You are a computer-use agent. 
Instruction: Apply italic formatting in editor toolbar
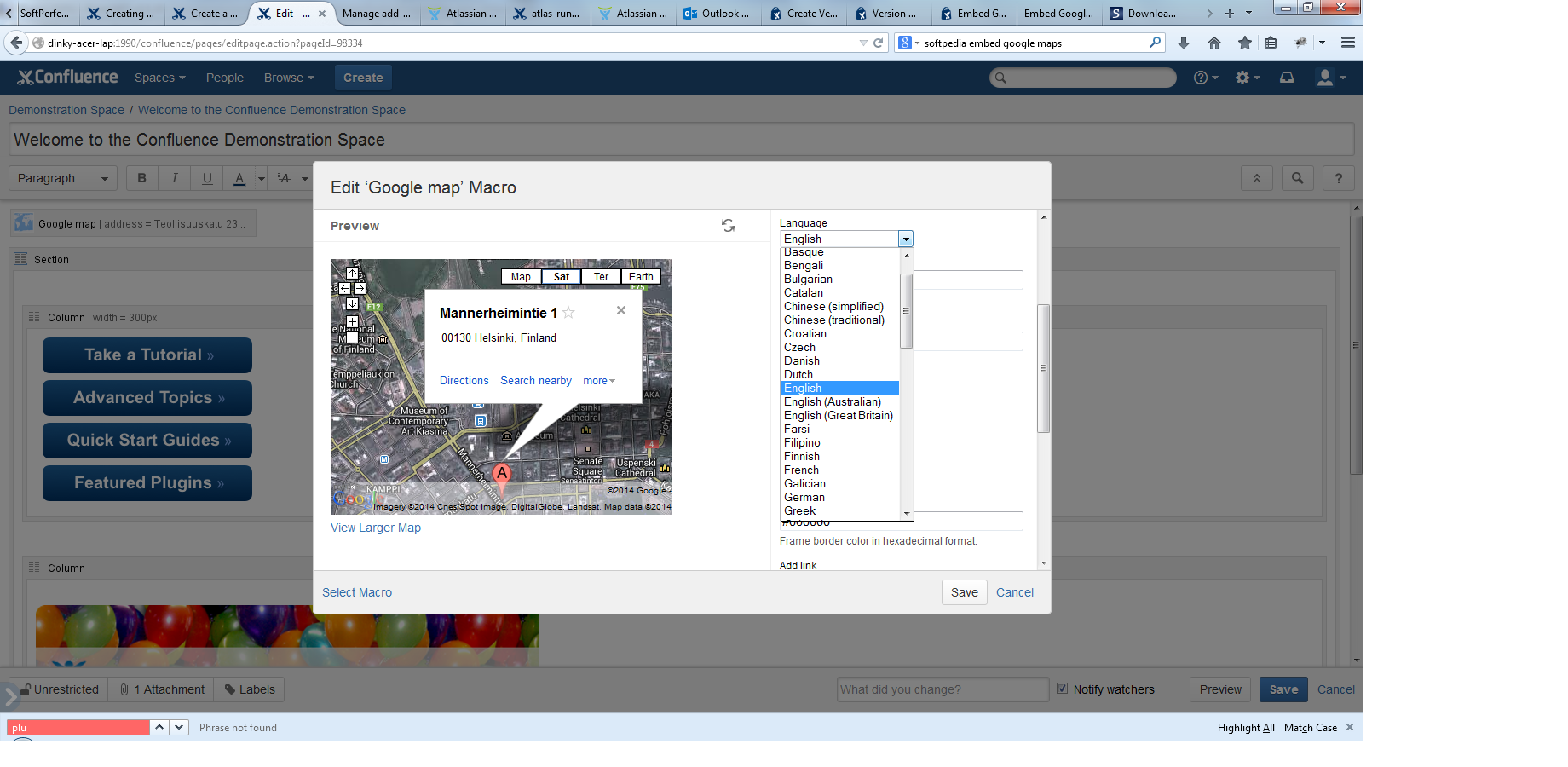(175, 178)
